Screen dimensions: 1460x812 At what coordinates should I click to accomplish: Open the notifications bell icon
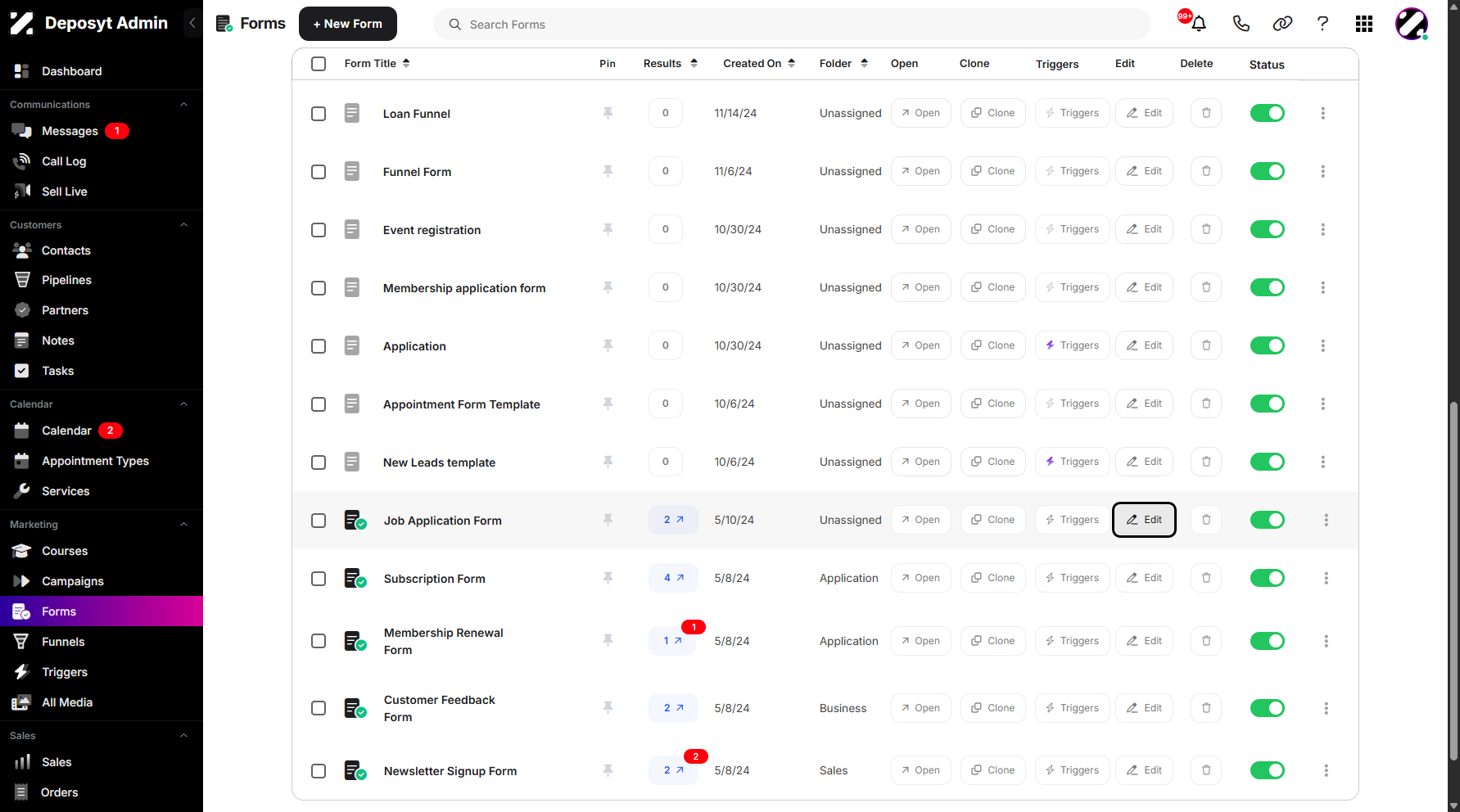1199,24
